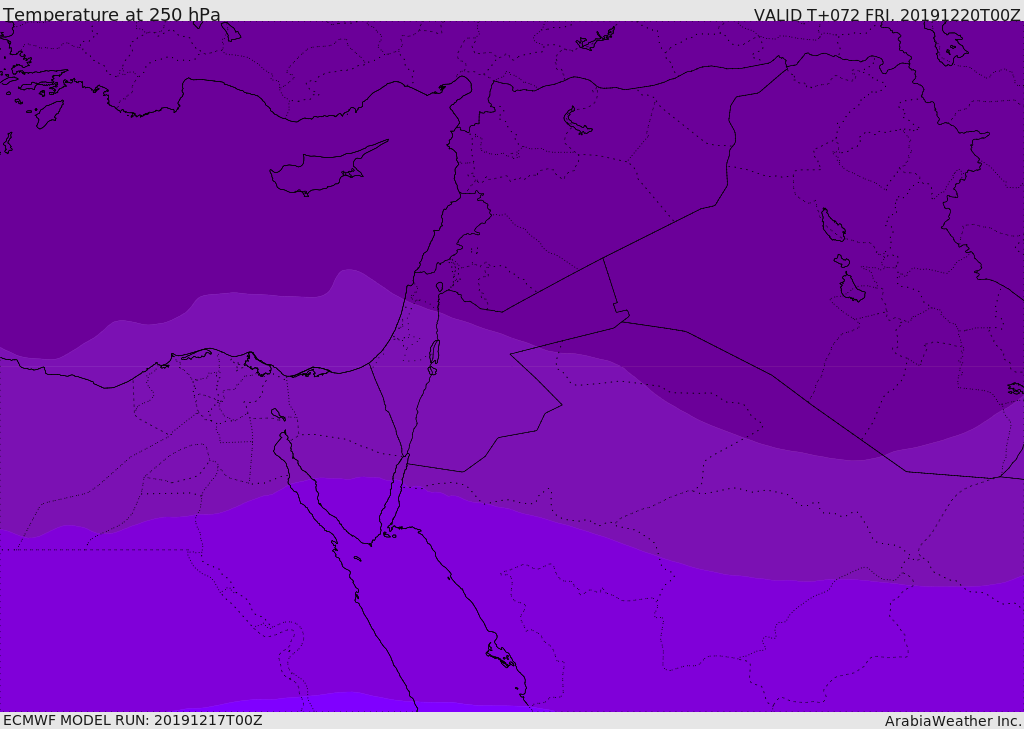Click the 'ECMWF MODEL RUN: 20191217T00Z' text
1024x729 pixels.
point(133,721)
